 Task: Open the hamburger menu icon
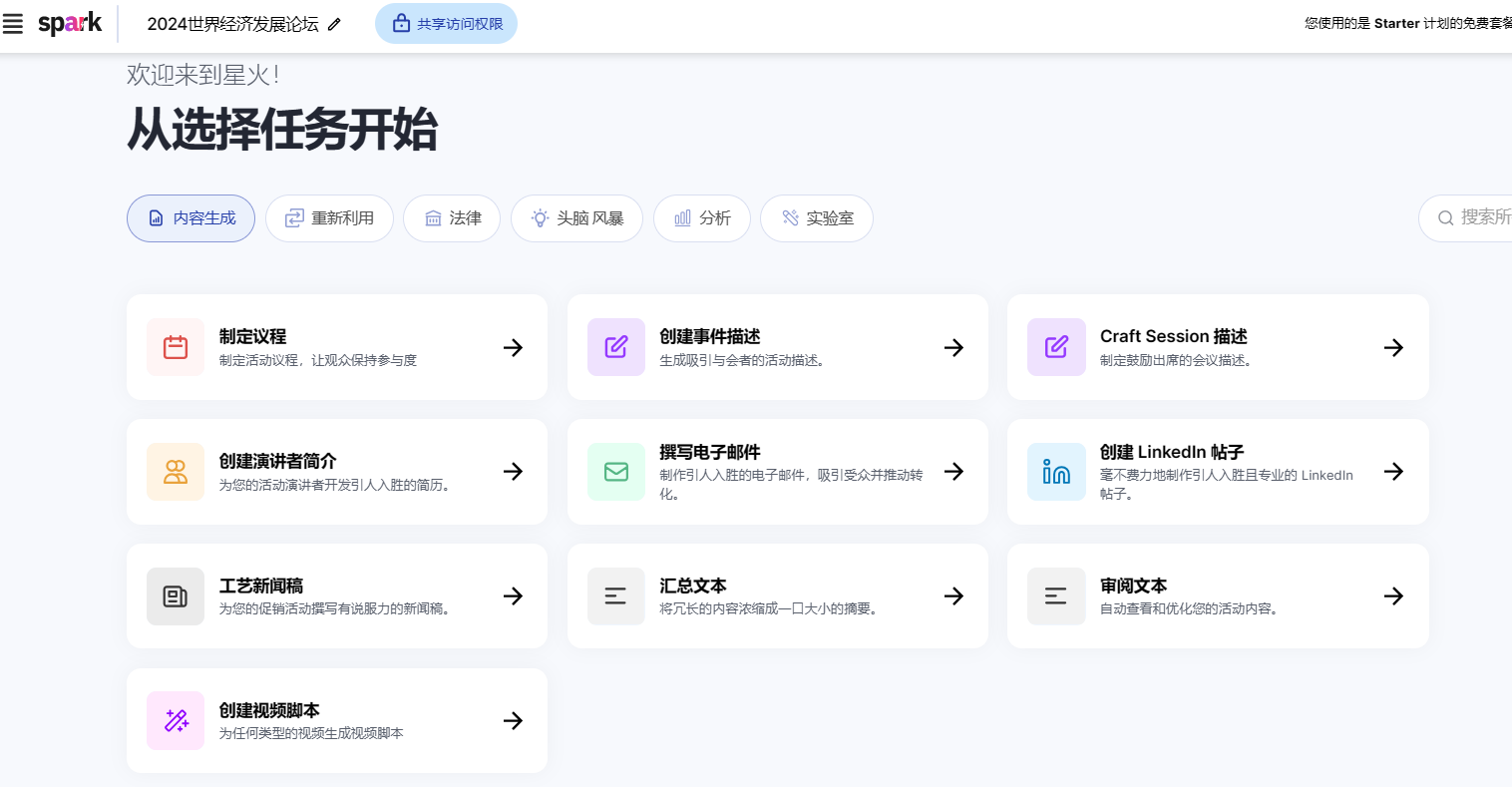[13, 24]
